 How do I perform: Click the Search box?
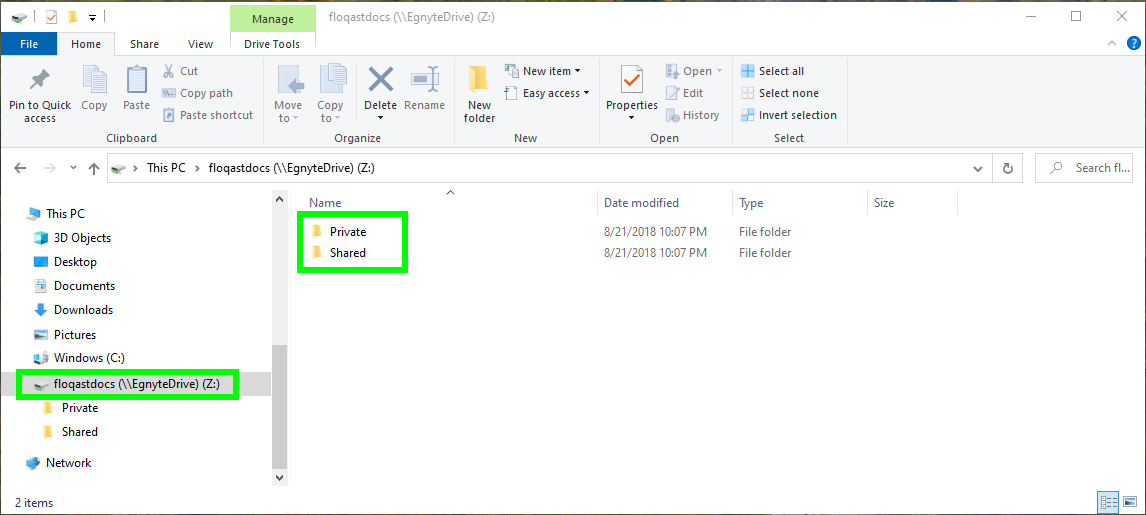pyautogui.click(x=1084, y=168)
